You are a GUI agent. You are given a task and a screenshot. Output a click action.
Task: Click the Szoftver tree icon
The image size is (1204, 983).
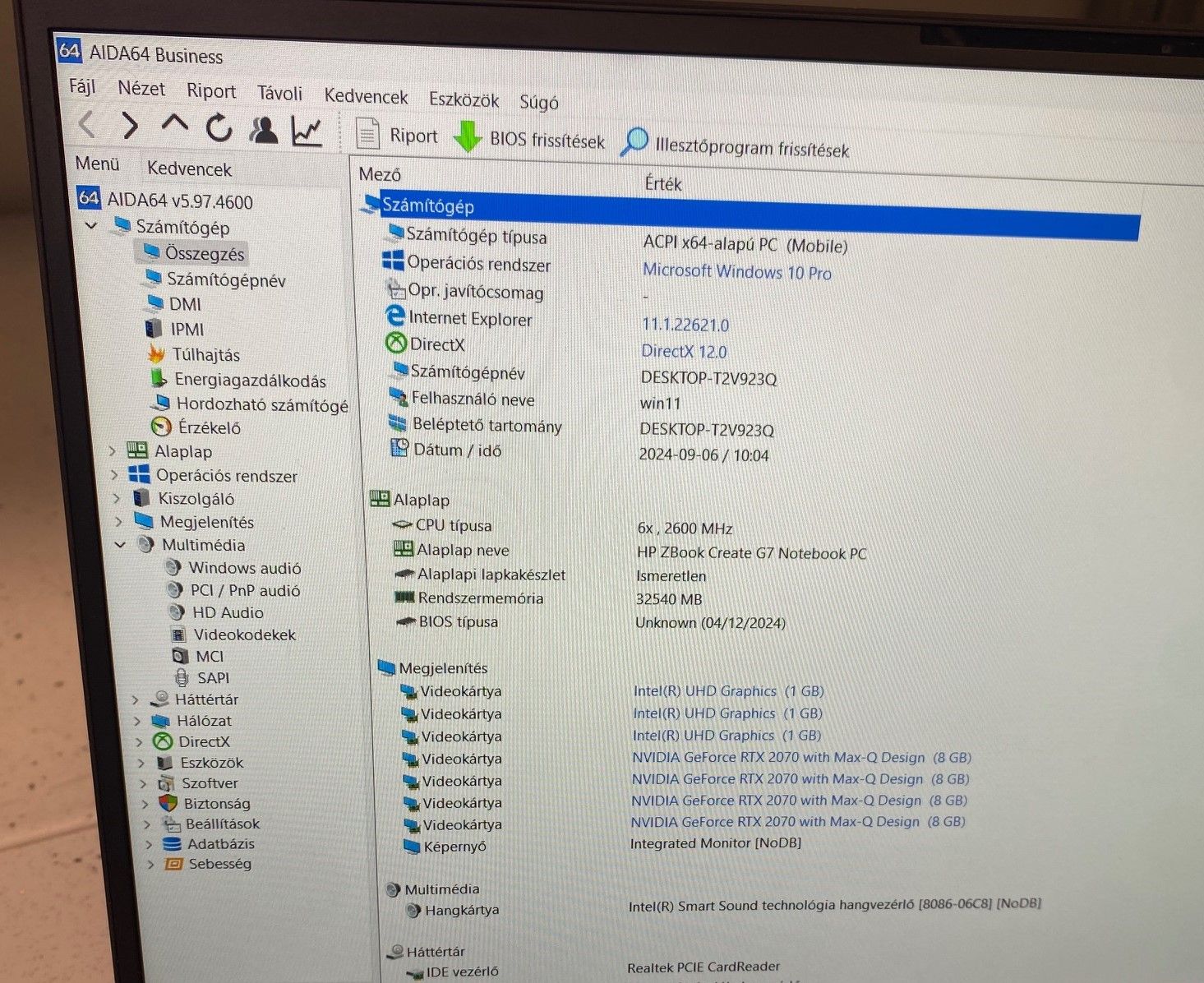pos(166,783)
